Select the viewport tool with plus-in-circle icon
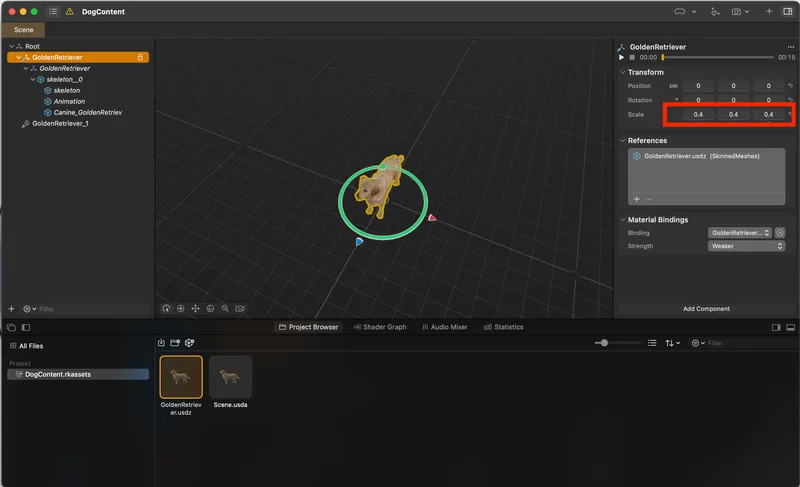The image size is (800, 487). [181, 309]
